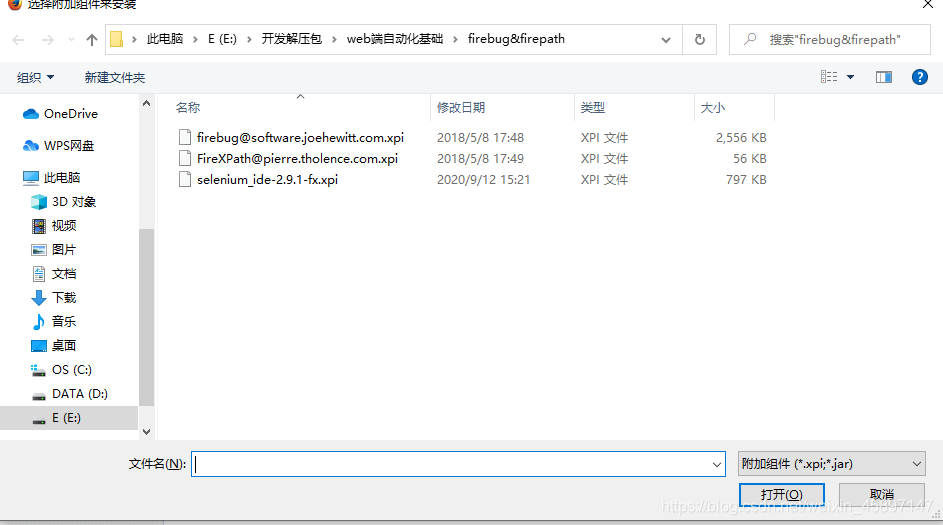Image resolution: width=943 pixels, height=525 pixels.
Task: Sort by 类型 column header
Action: pyautogui.click(x=592, y=108)
